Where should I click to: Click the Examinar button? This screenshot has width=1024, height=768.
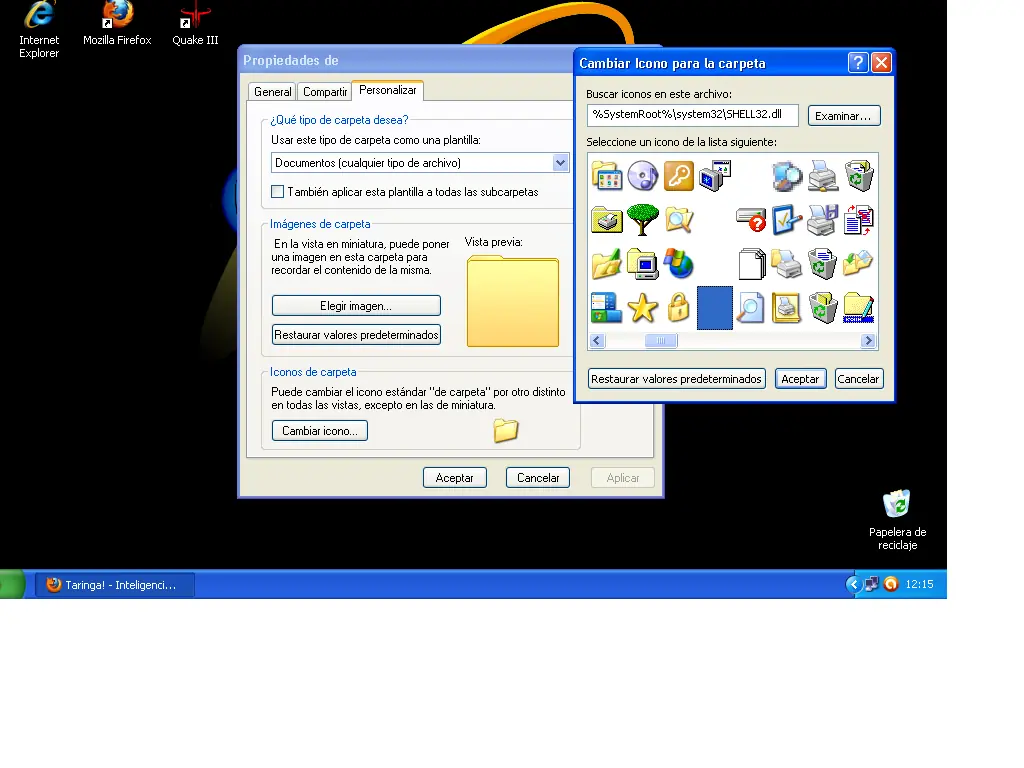844,116
